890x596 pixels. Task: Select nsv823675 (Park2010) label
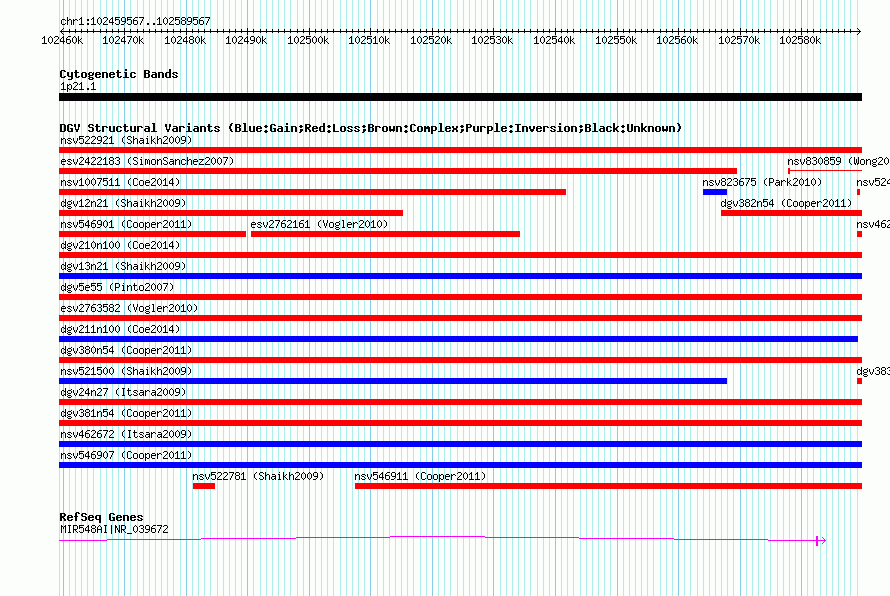pos(762,182)
